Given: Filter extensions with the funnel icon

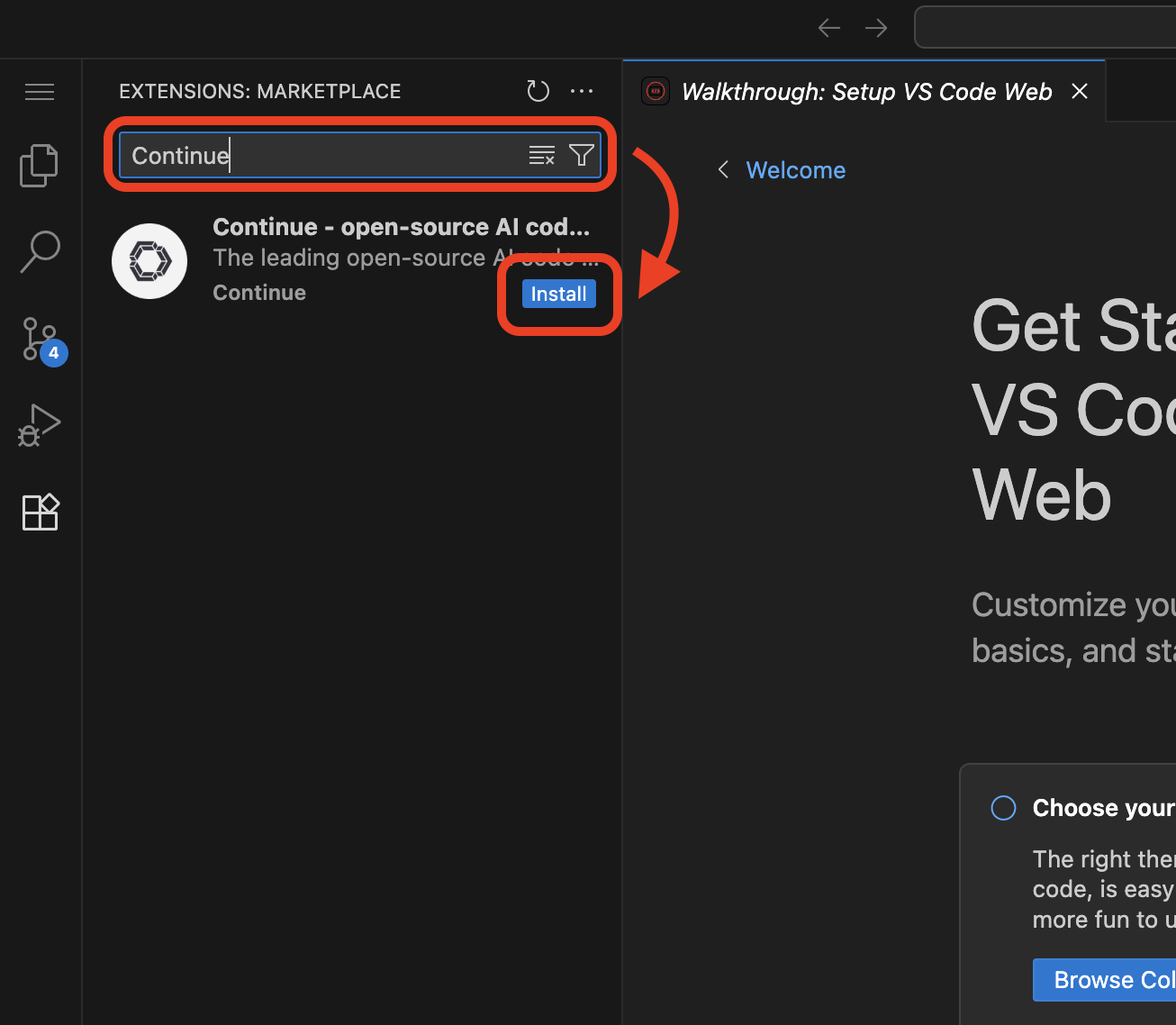Looking at the screenshot, I should 582,155.
